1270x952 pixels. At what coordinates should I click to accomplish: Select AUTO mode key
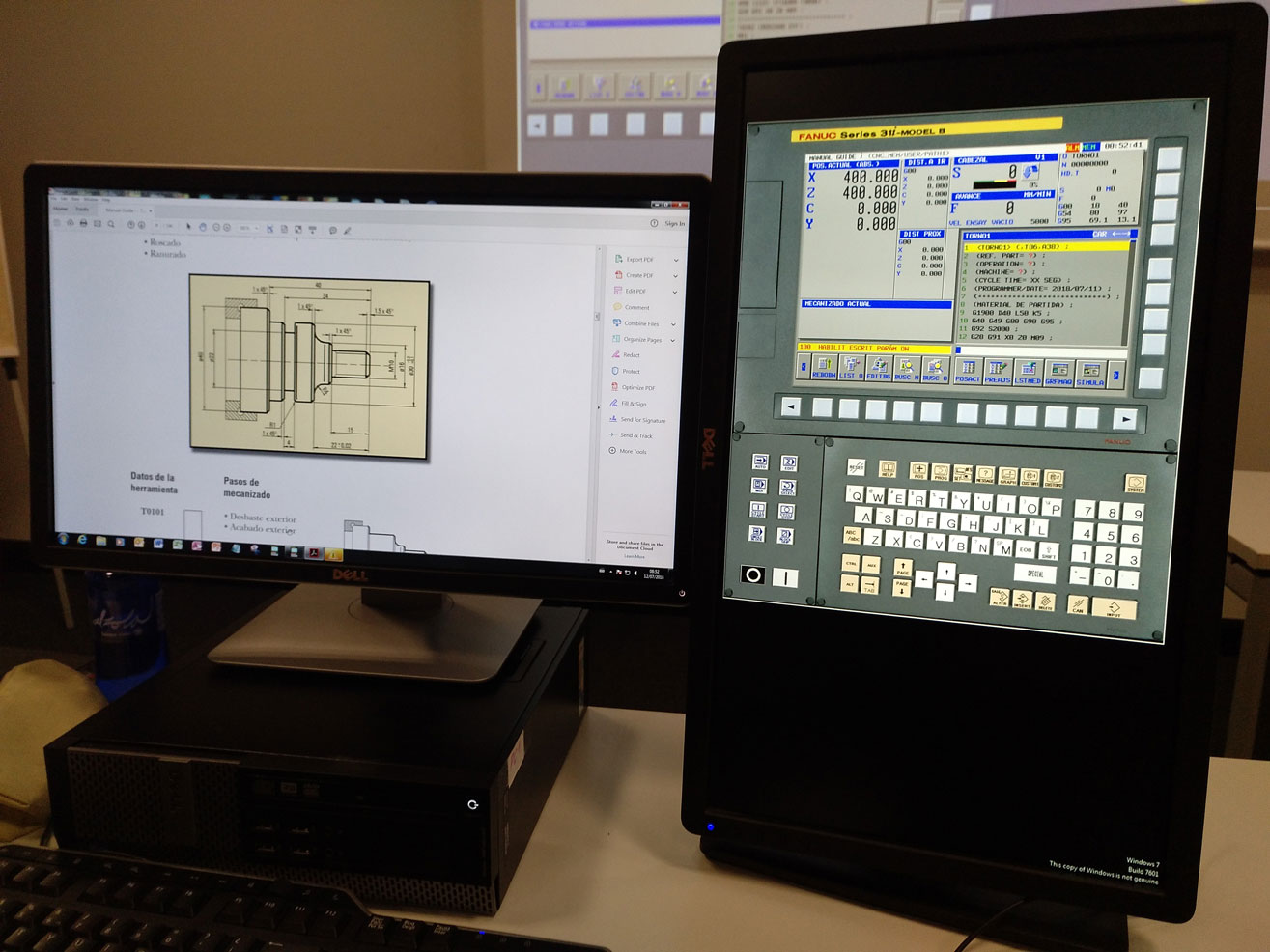pos(760,462)
